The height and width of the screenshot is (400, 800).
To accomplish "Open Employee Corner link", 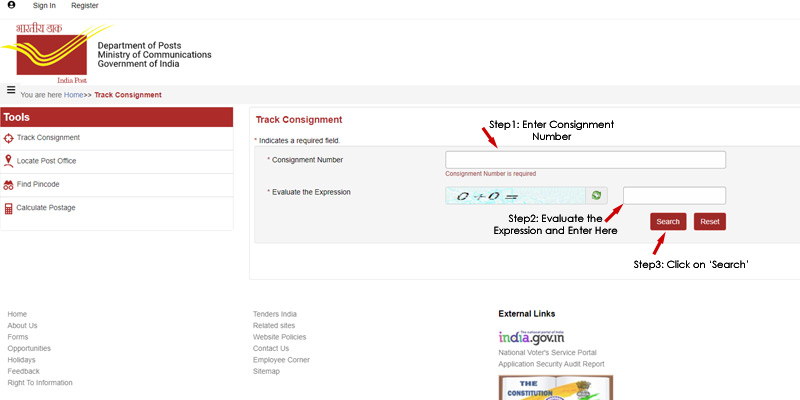I will point(281,360).
